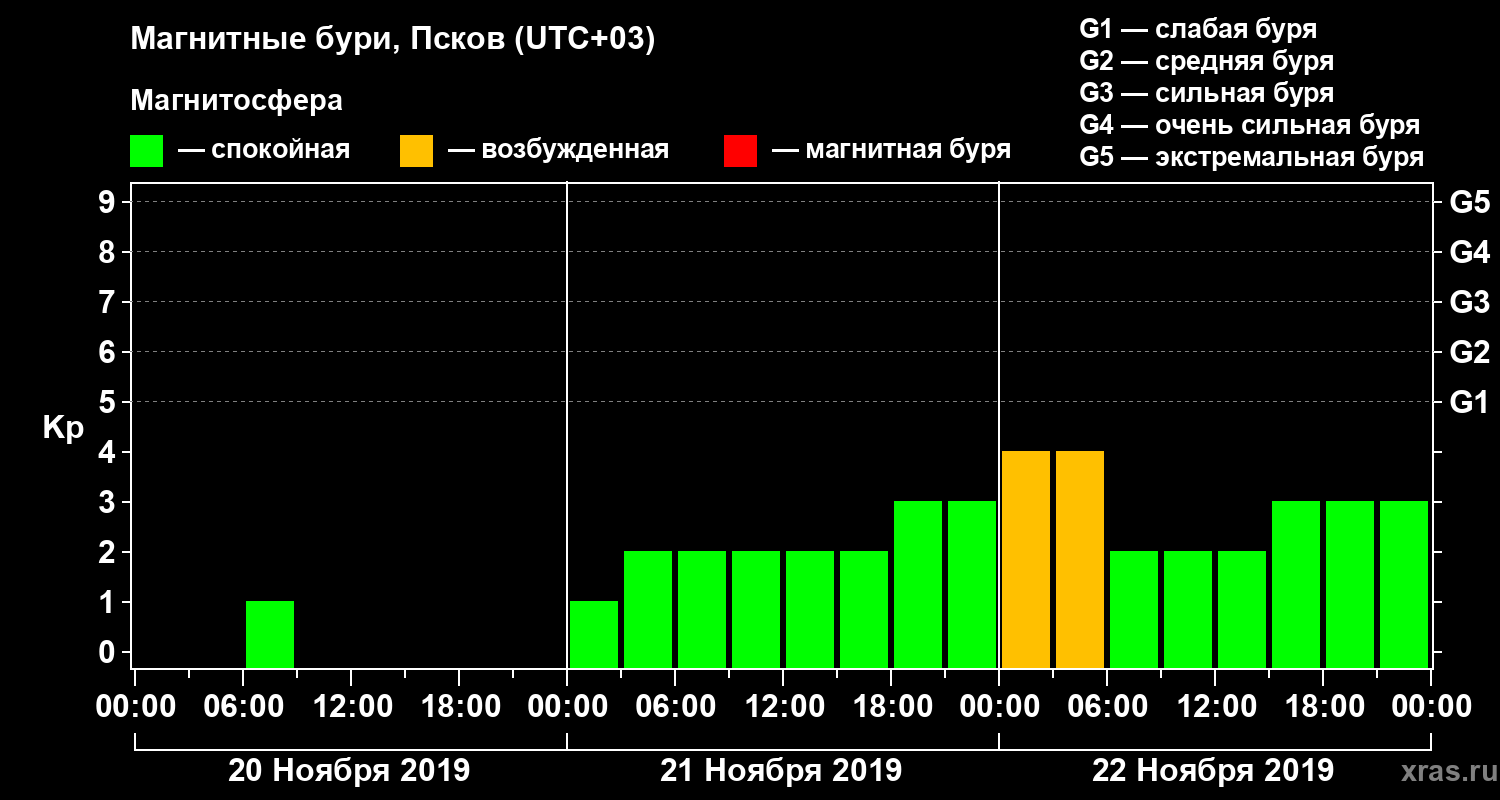Click the '— магнитная буря' legend label

tap(891, 150)
